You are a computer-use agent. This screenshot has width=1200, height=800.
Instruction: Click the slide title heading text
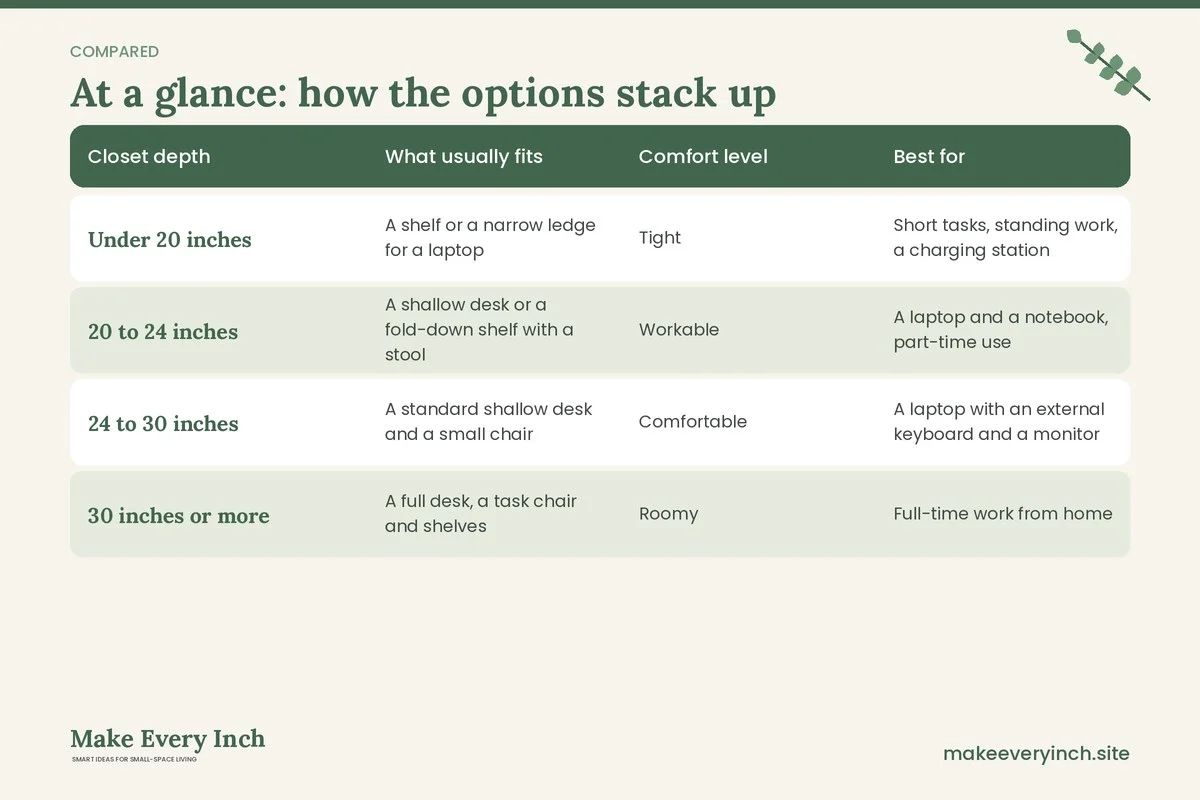click(423, 93)
